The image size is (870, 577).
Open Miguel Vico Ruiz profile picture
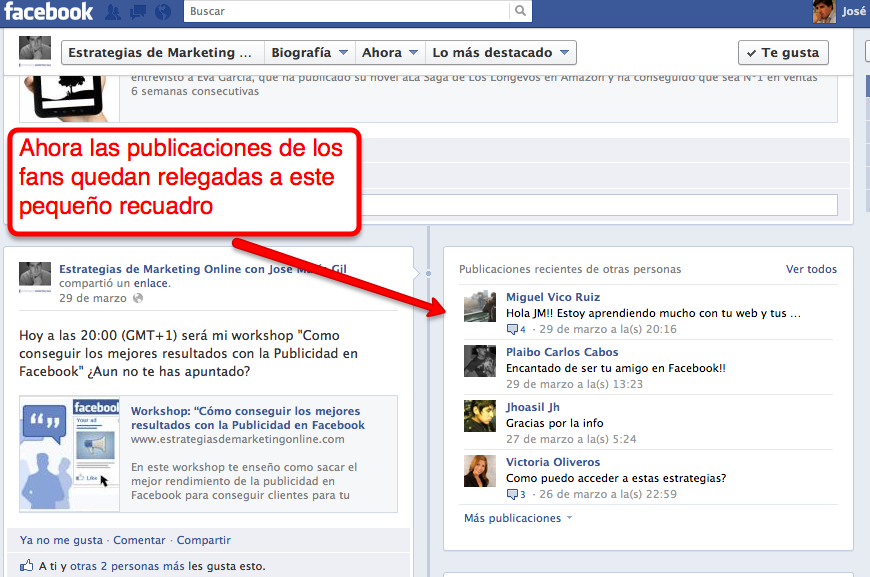(x=480, y=306)
